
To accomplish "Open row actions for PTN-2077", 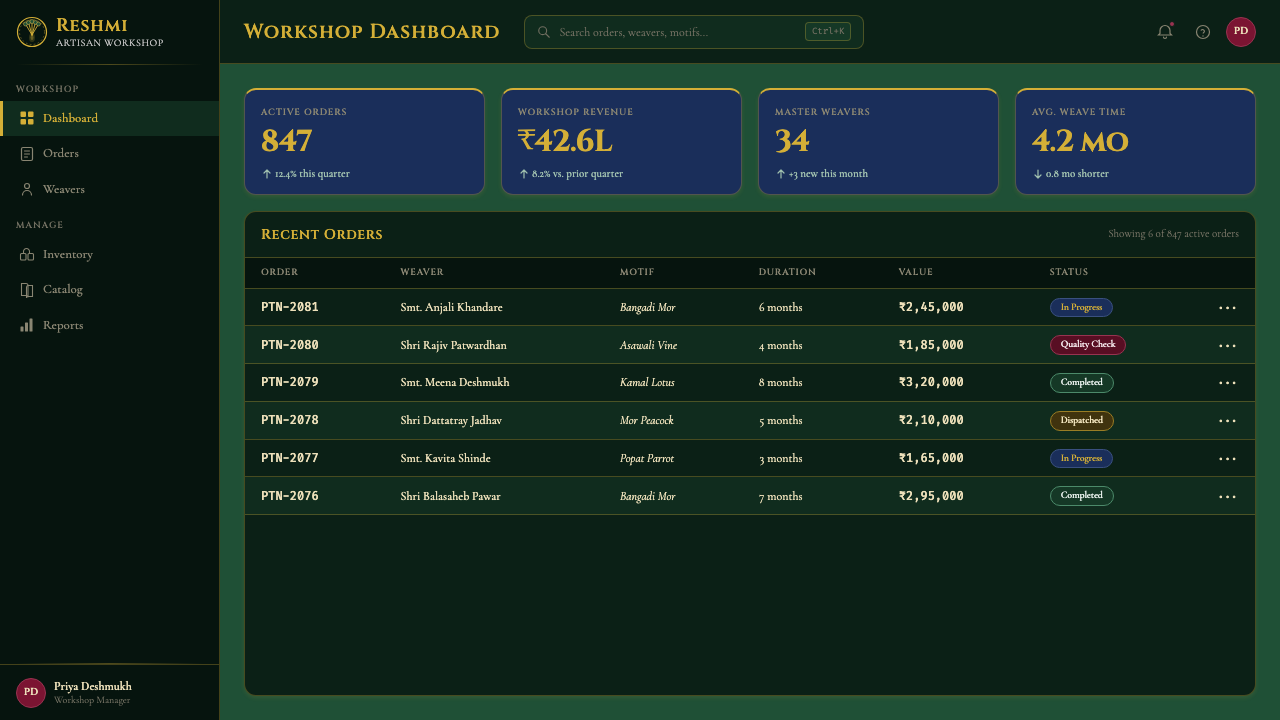I will [x=1227, y=459].
